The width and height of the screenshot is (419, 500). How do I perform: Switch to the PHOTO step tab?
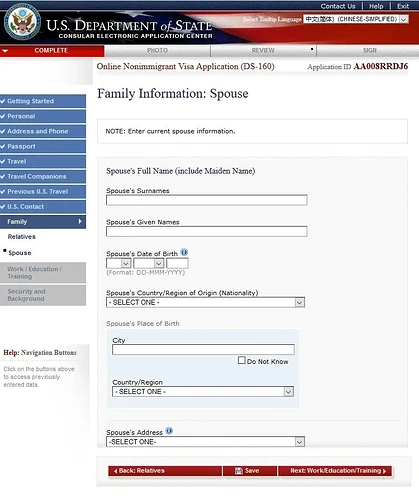(x=157, y=50)
